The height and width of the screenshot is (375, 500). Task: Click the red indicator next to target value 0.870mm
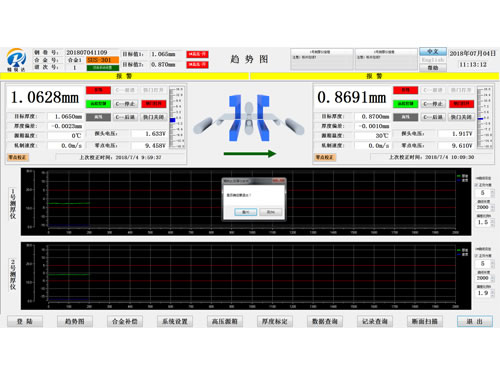(197, 64)
